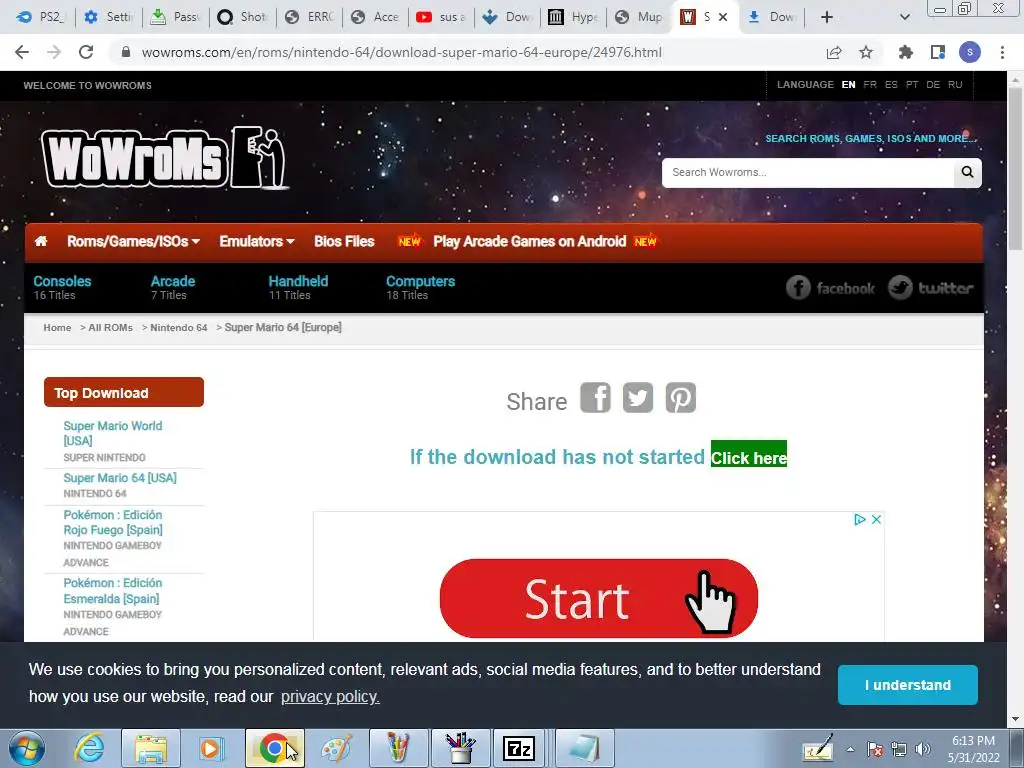
Task: Open Chrome's three-dot menu
Action: click(1002, 52)
